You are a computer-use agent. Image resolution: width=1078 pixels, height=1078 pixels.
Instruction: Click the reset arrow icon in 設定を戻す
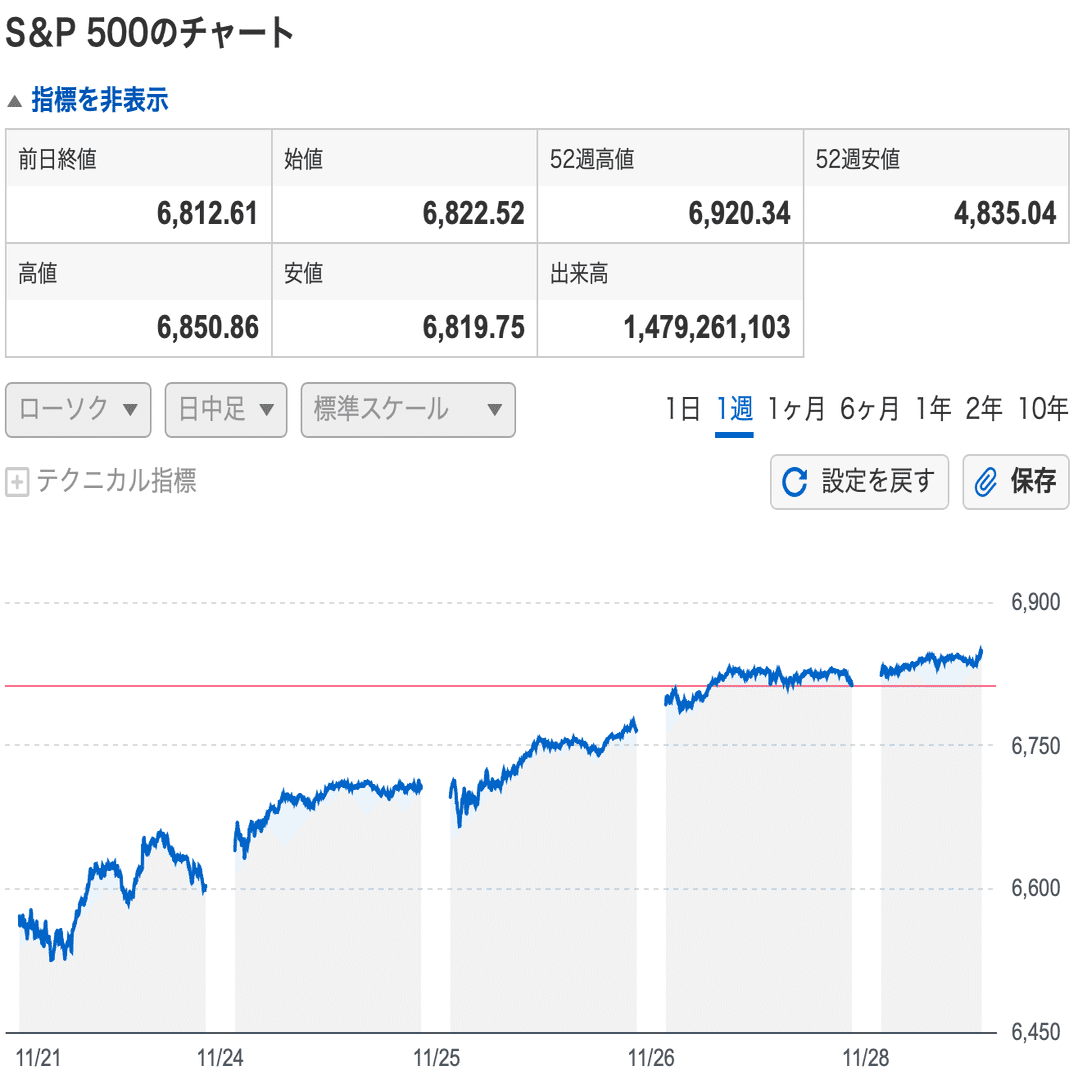(795, 482)
